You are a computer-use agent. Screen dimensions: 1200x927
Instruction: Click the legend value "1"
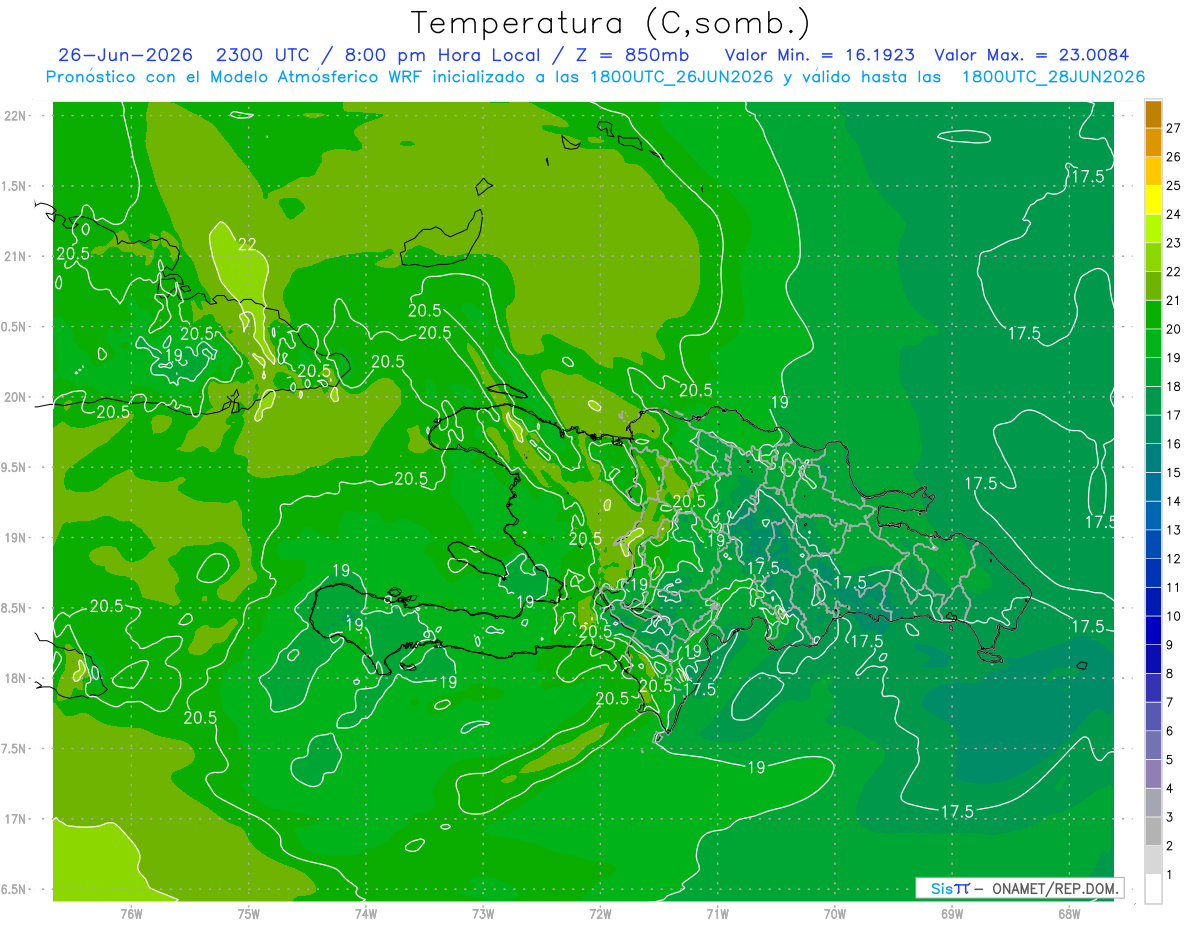point(1170,875)
